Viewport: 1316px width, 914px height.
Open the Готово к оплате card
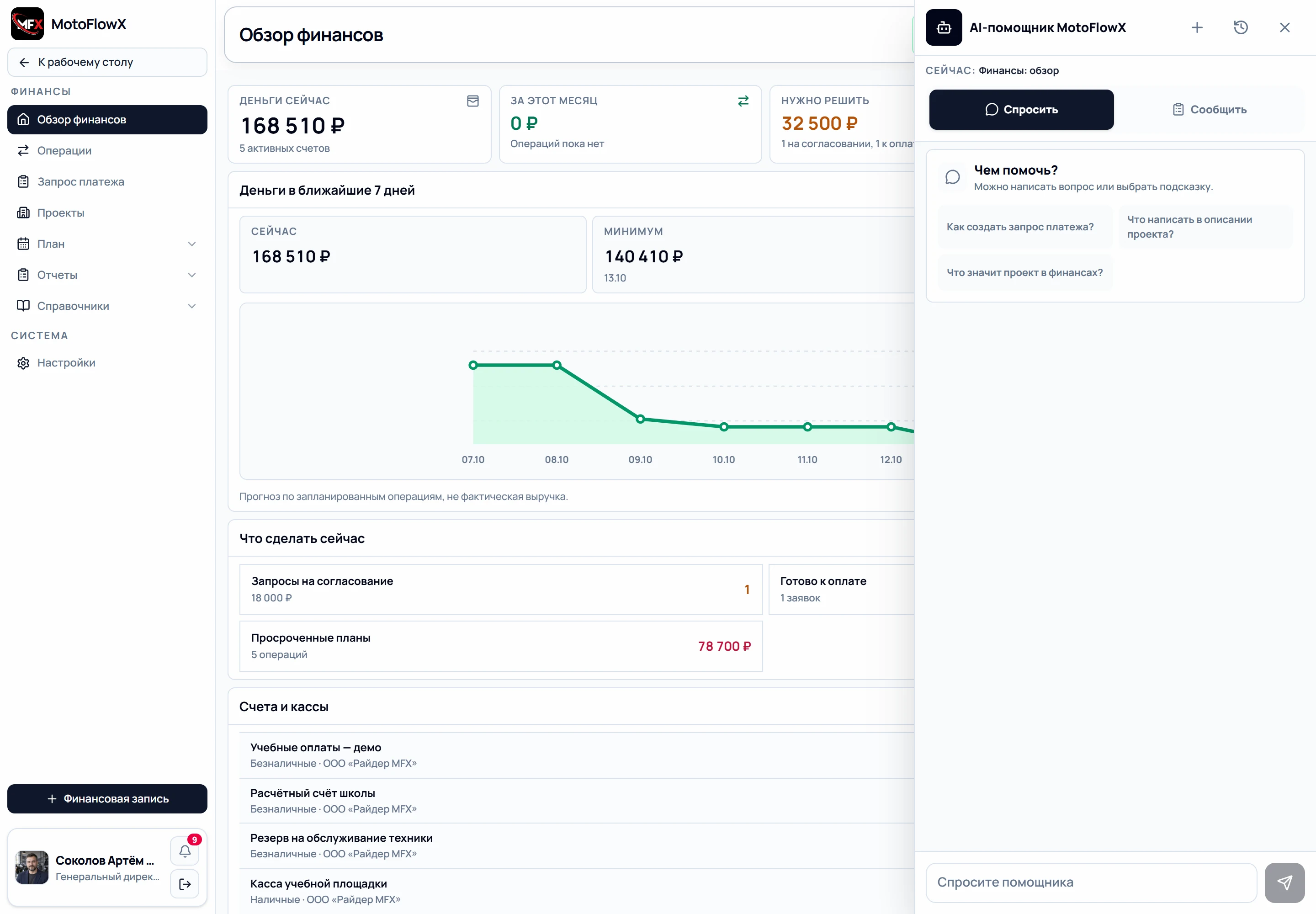(x=841, y=589)
